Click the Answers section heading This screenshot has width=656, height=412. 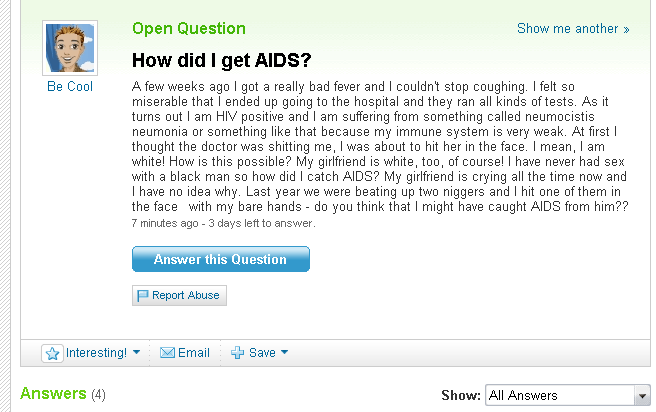click(53, 393)
